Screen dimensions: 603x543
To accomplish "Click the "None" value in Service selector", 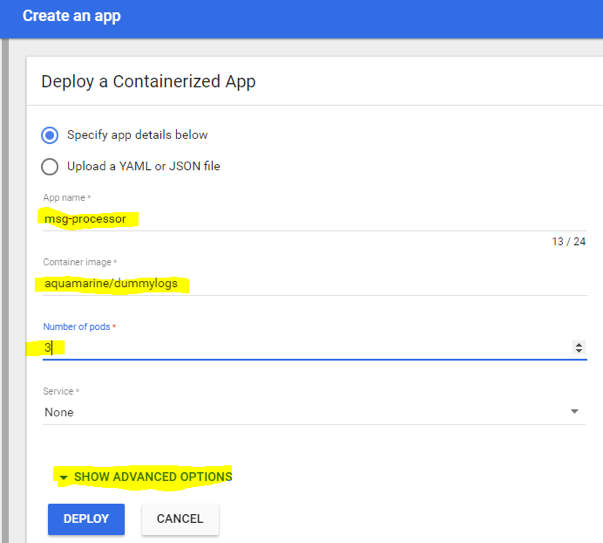I will click(x=59, y=412).
